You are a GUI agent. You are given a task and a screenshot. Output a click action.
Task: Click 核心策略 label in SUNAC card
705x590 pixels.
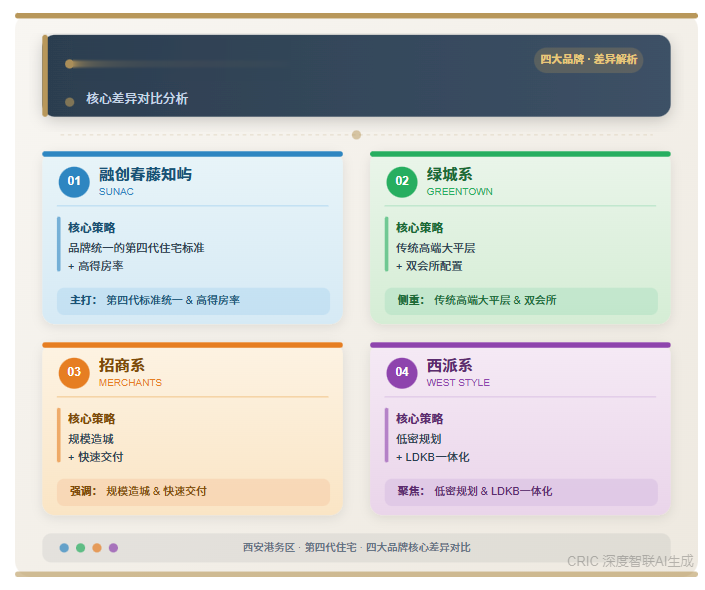92,228
